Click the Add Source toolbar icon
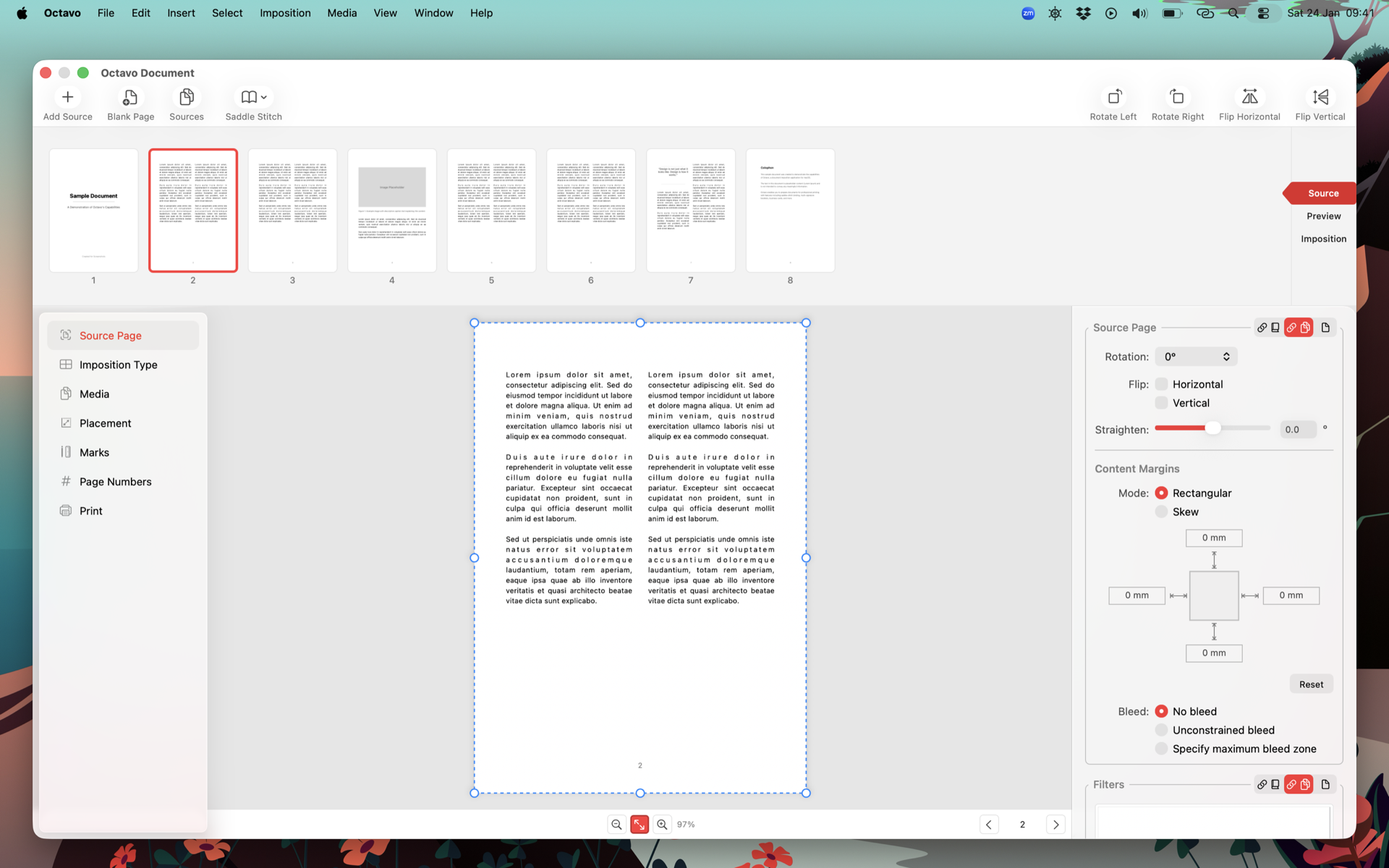Image resolution: width=1389 pixels, height=868 pixels. point(67,97)
